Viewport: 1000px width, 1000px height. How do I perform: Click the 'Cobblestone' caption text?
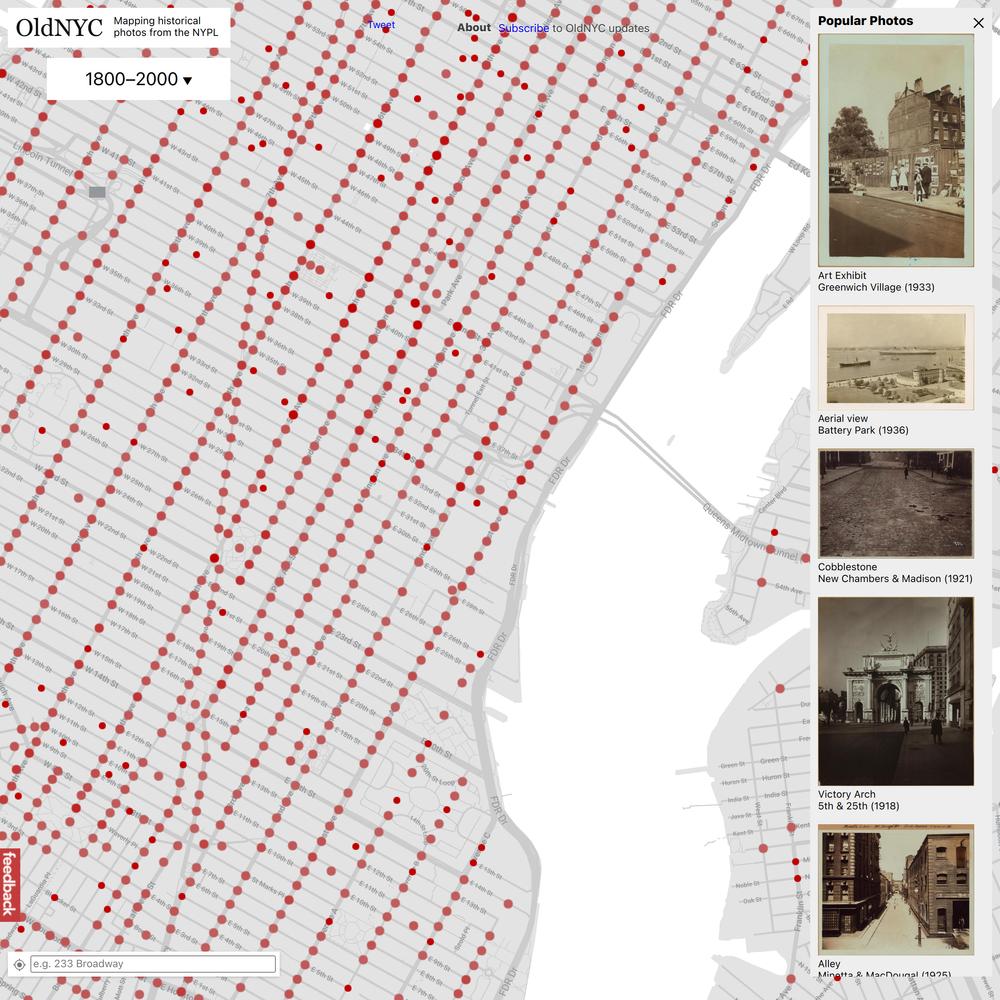coord(847,567)
